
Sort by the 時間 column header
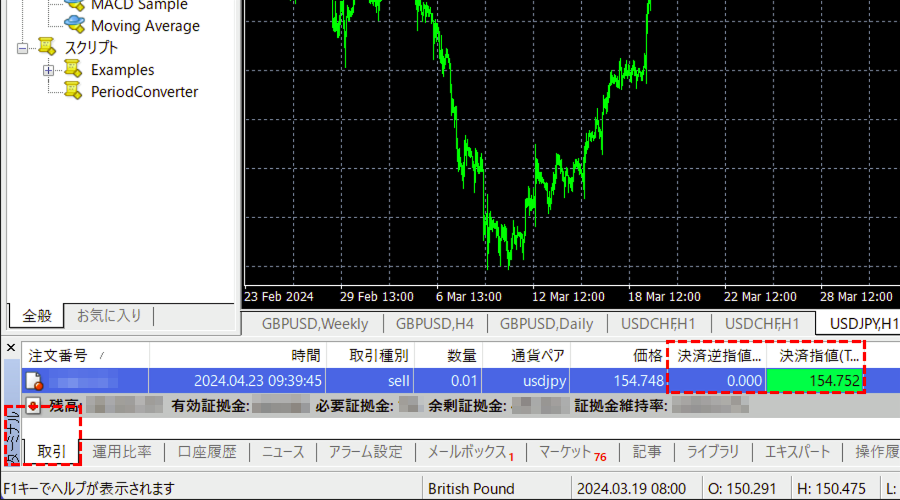pos(238,356)
